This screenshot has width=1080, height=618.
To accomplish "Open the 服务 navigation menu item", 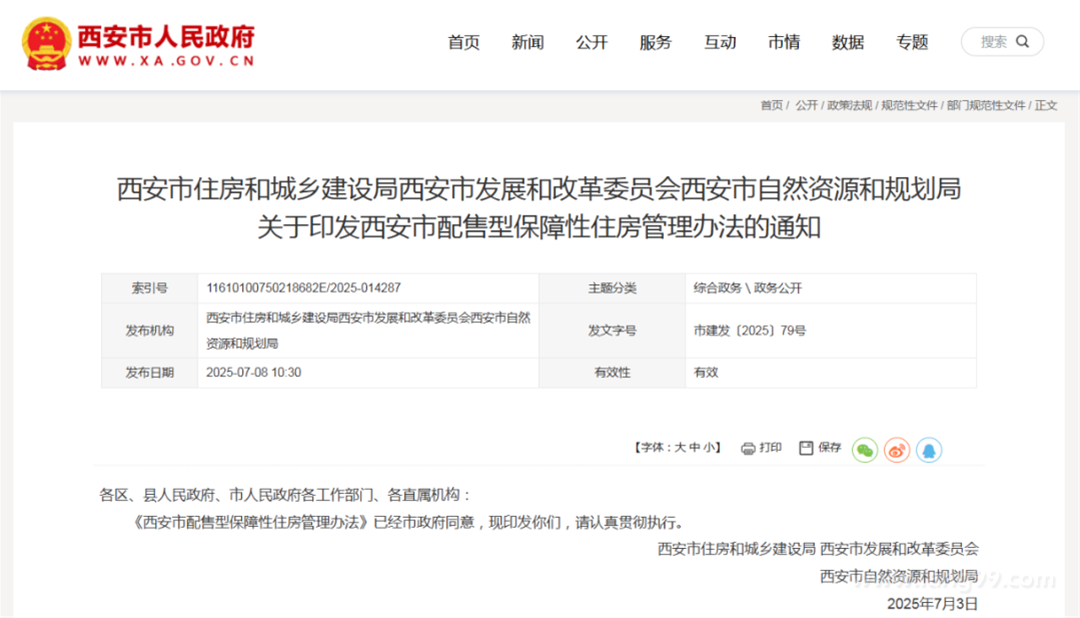I will point(656,42).
